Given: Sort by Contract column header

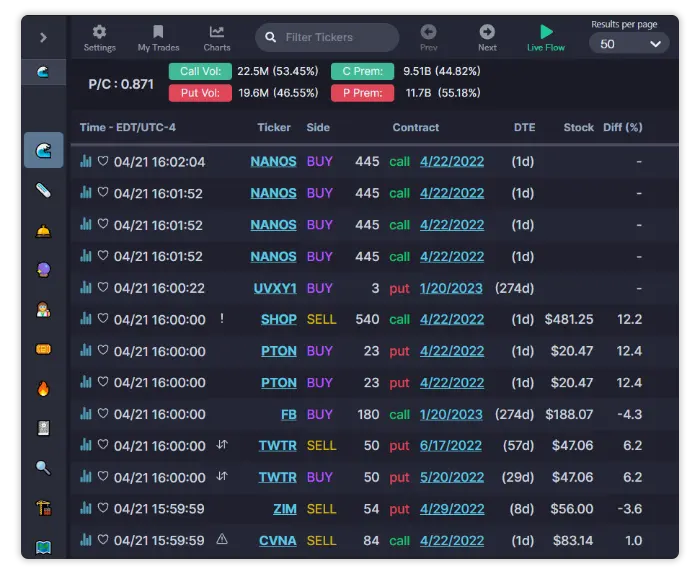Looking at the screenshot, I should coord(416,128).
